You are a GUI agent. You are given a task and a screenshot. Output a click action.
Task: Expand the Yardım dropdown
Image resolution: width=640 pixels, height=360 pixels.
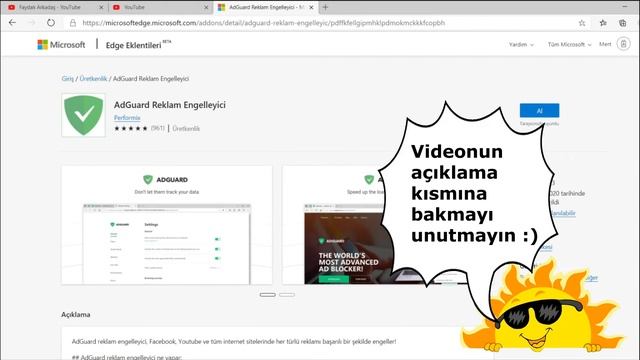(521, 44)
